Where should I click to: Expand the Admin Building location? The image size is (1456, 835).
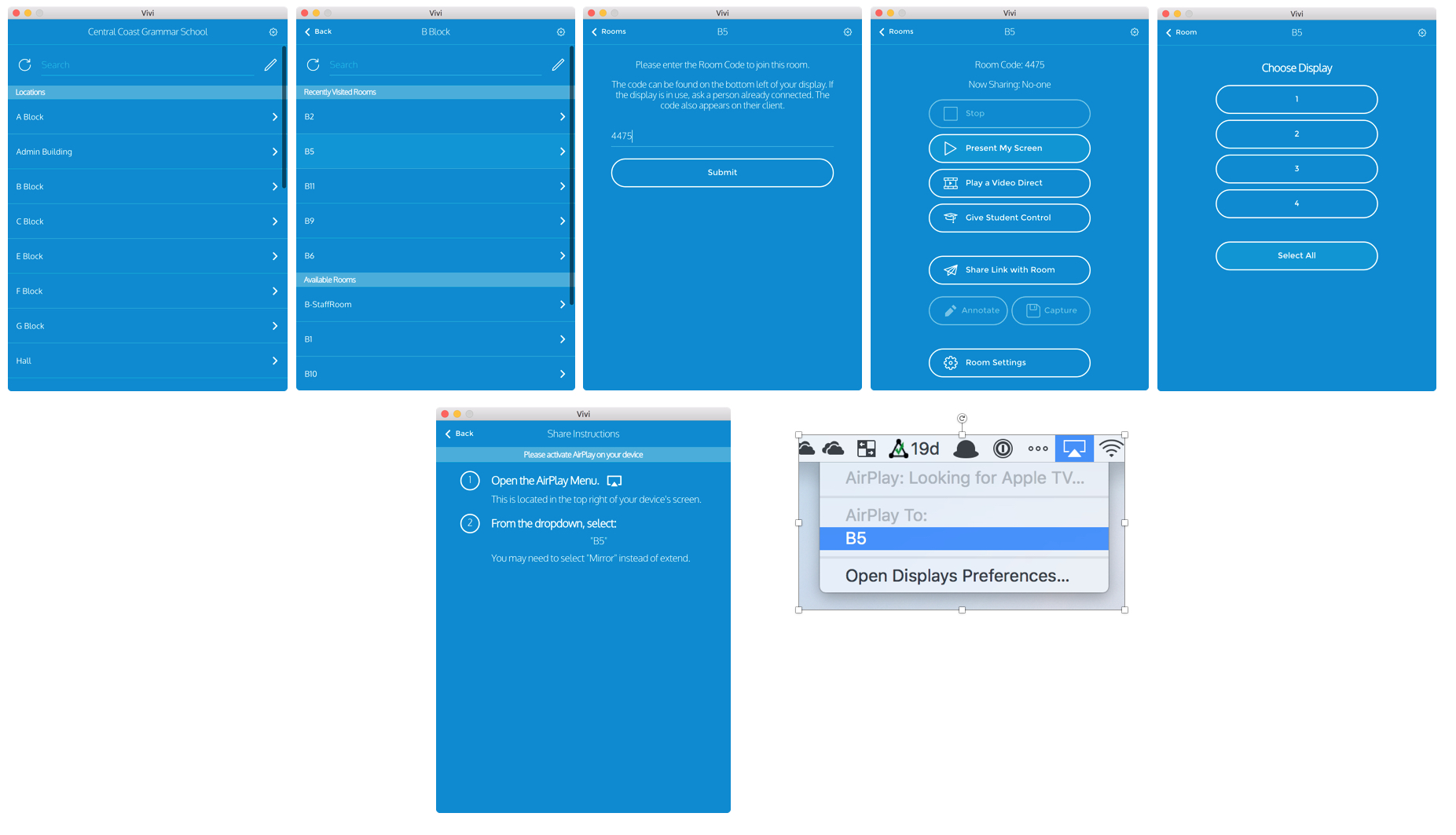[147, 152]
